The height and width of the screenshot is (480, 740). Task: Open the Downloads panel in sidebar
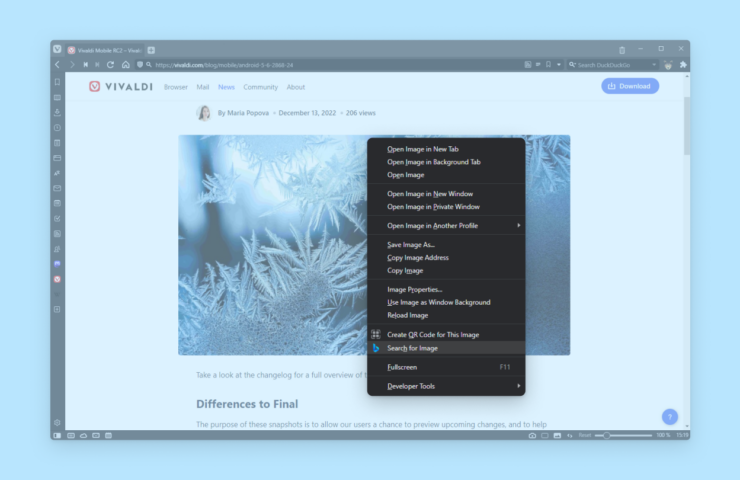(57, 112)
